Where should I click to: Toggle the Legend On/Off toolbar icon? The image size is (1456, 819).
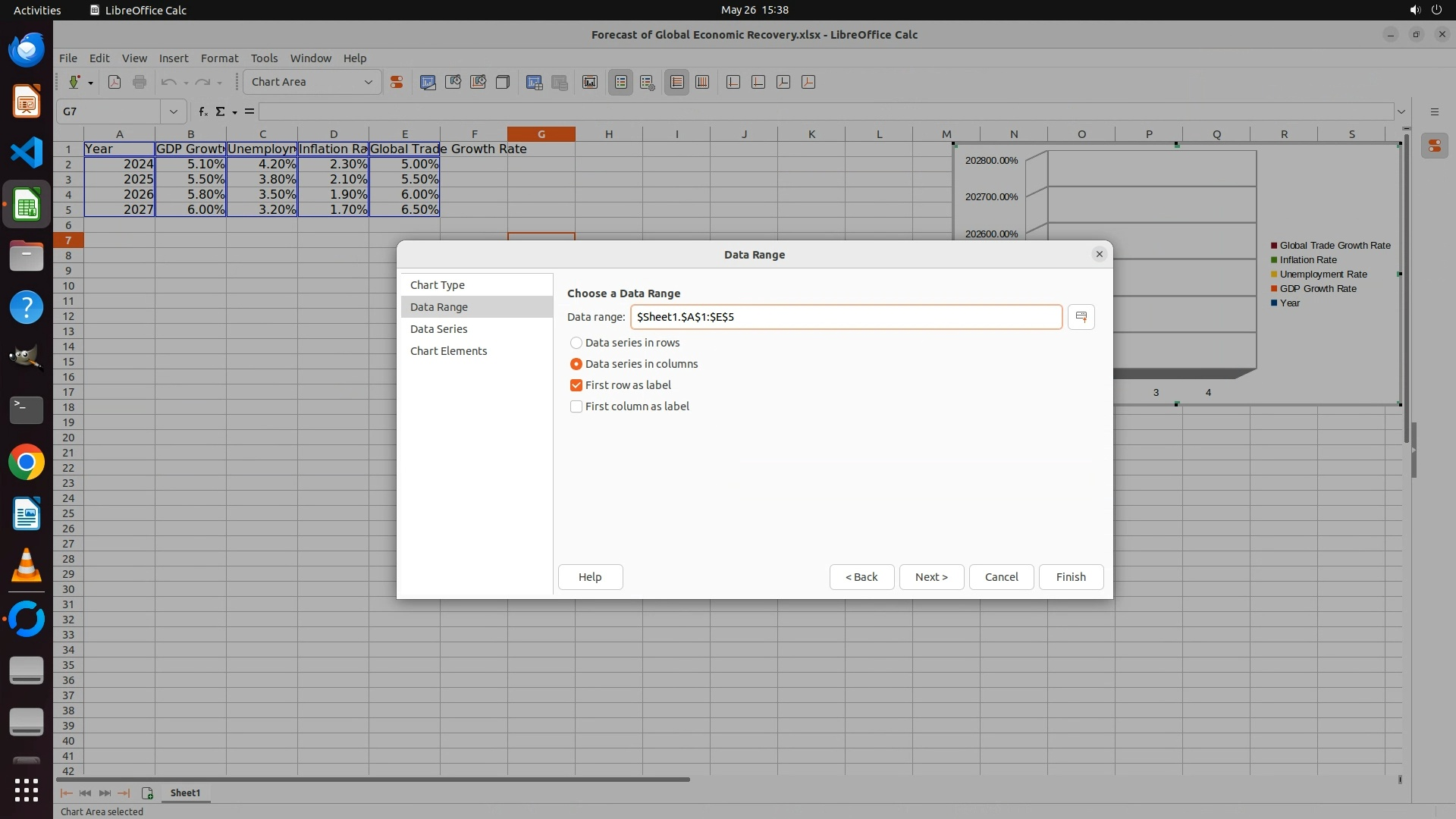point(620,82)
